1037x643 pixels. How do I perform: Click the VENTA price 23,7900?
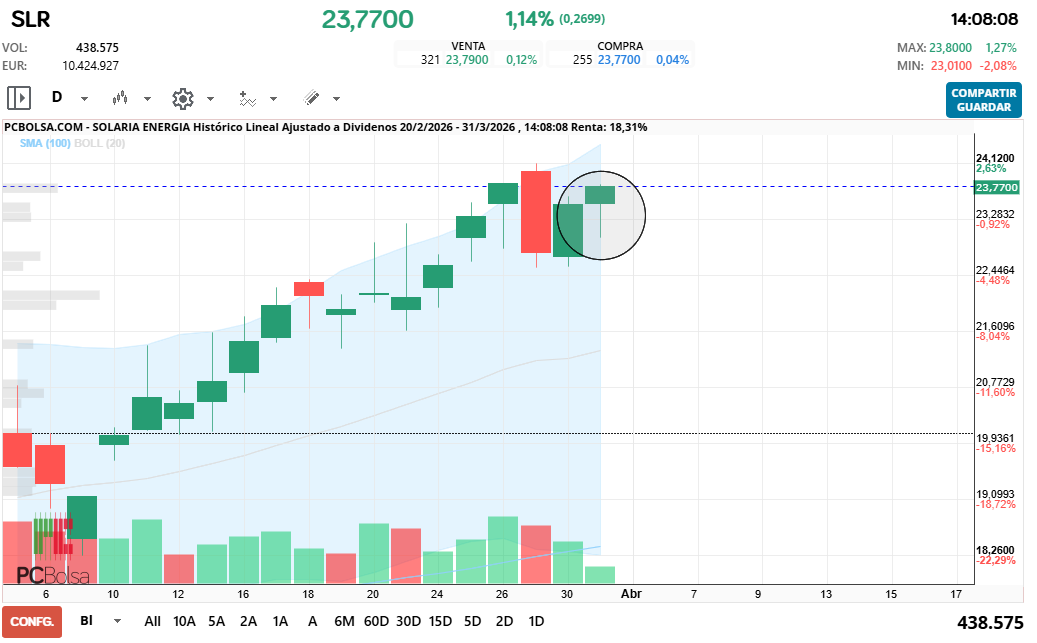point(467,60)
